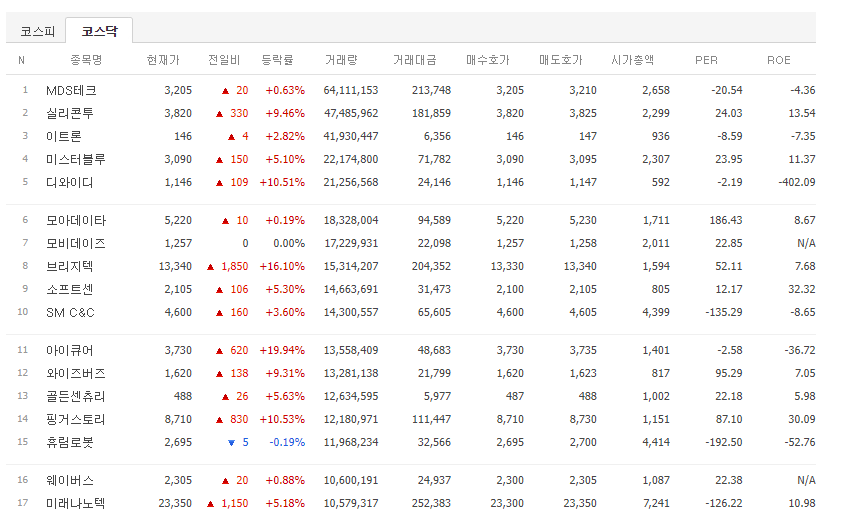
Task: Click volume 10,600,191
Action: coord(351,480)
